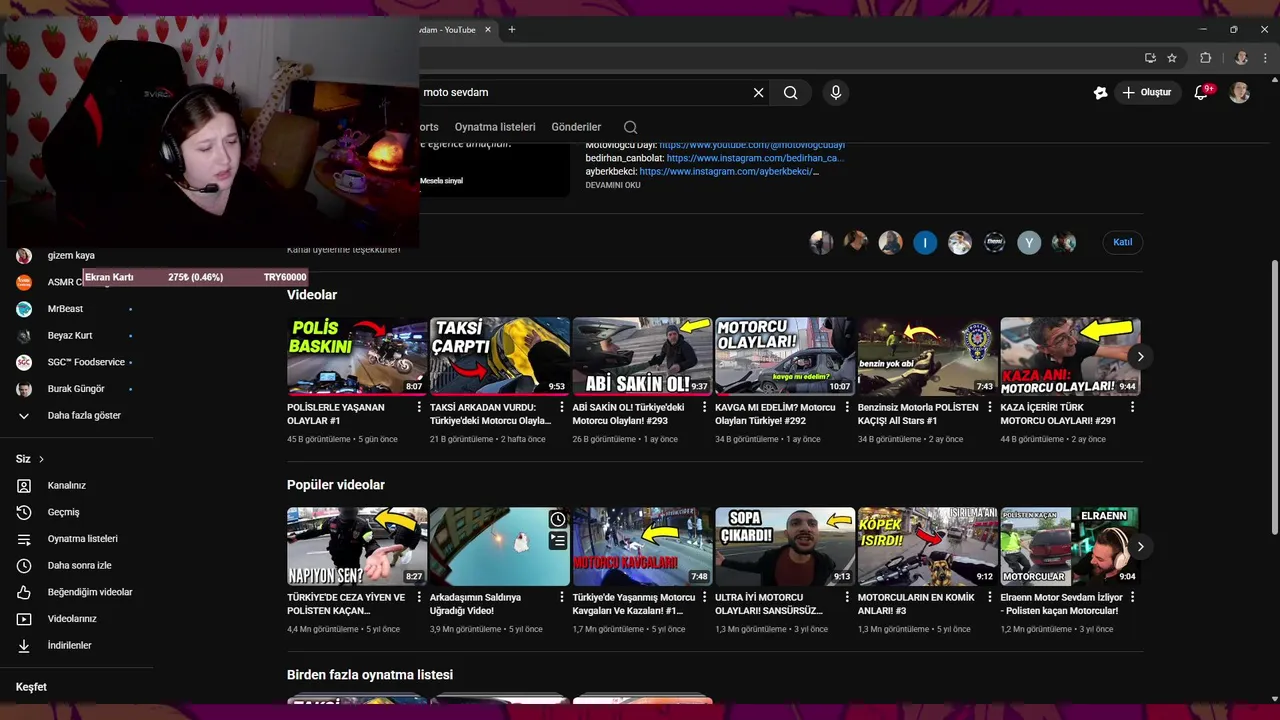
Task: Open Beyaz Kurt subscription channel
Action: tap(76, 335)
